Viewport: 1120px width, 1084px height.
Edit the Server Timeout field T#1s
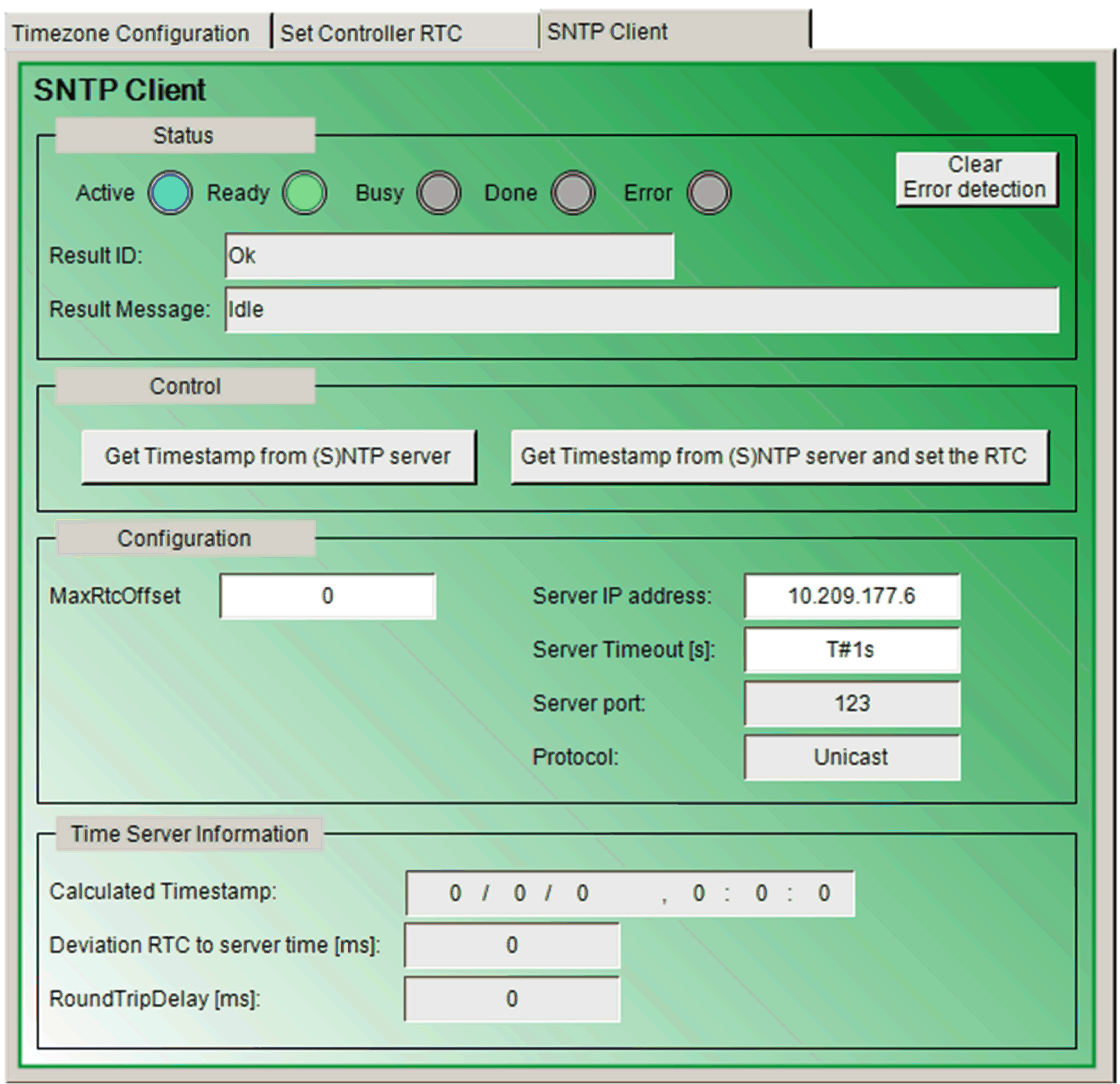click(x=852, y=650)
